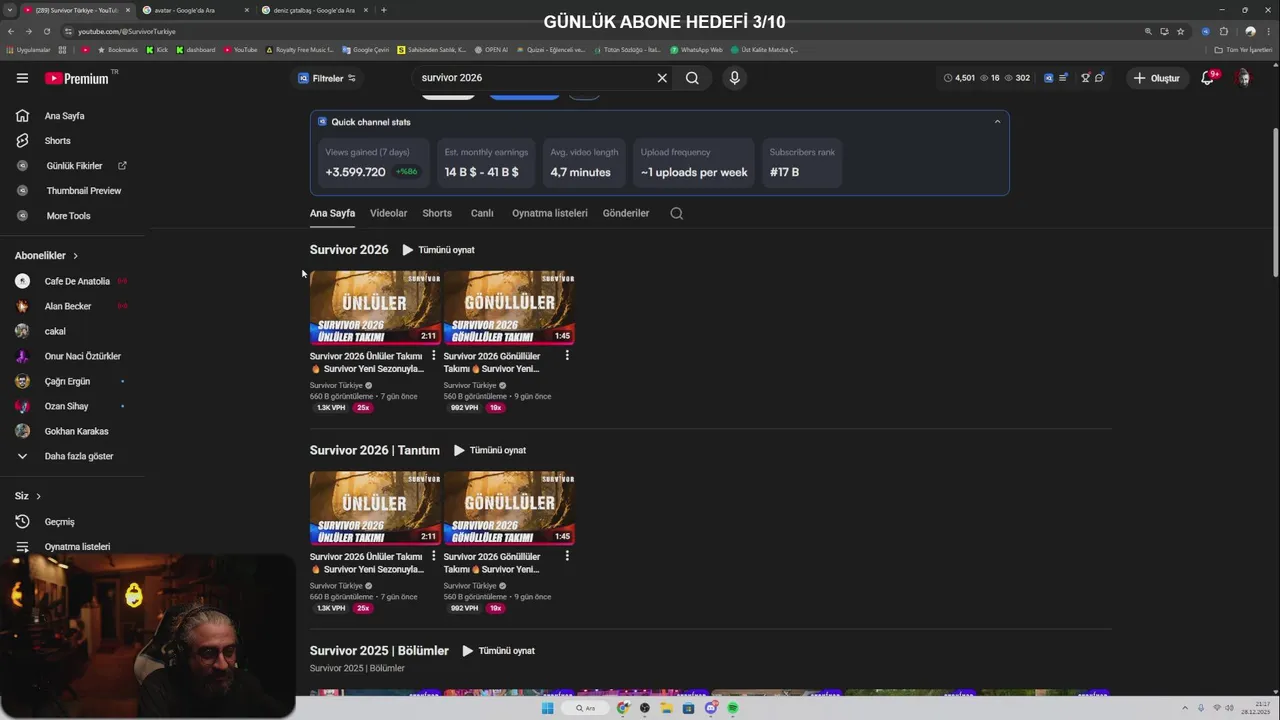Open Discord from the taskbar
This screenshot has width=1280, height=720.
[711, 708]
